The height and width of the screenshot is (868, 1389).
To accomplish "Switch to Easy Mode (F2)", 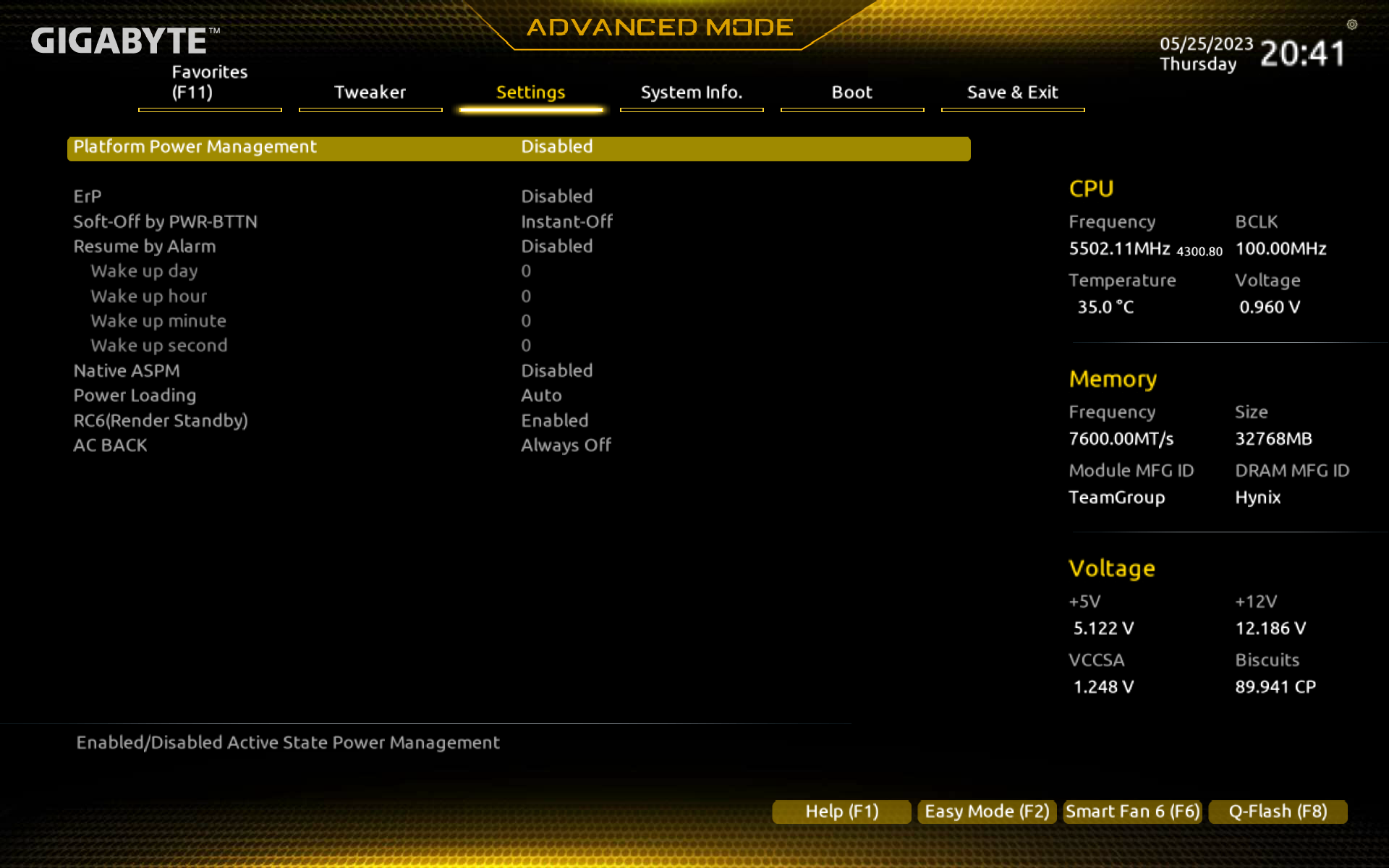I will 987,812.
